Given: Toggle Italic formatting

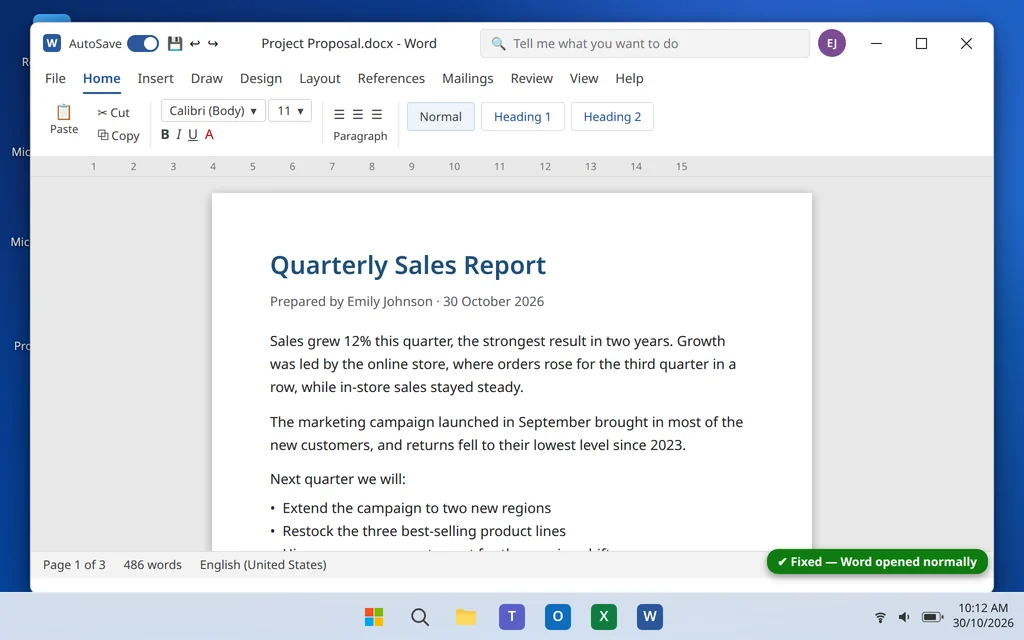Looking at the screenshot, I should [178, 135].
